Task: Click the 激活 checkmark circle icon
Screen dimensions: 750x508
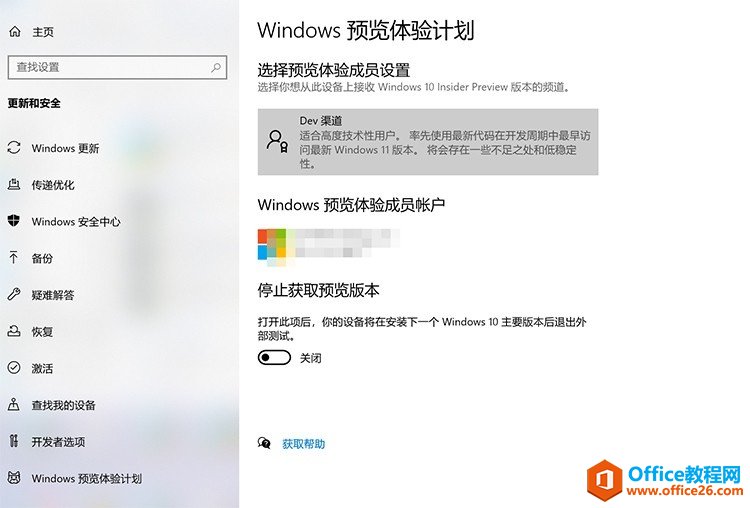Action: pyautogui.click(x=14, y=368)
